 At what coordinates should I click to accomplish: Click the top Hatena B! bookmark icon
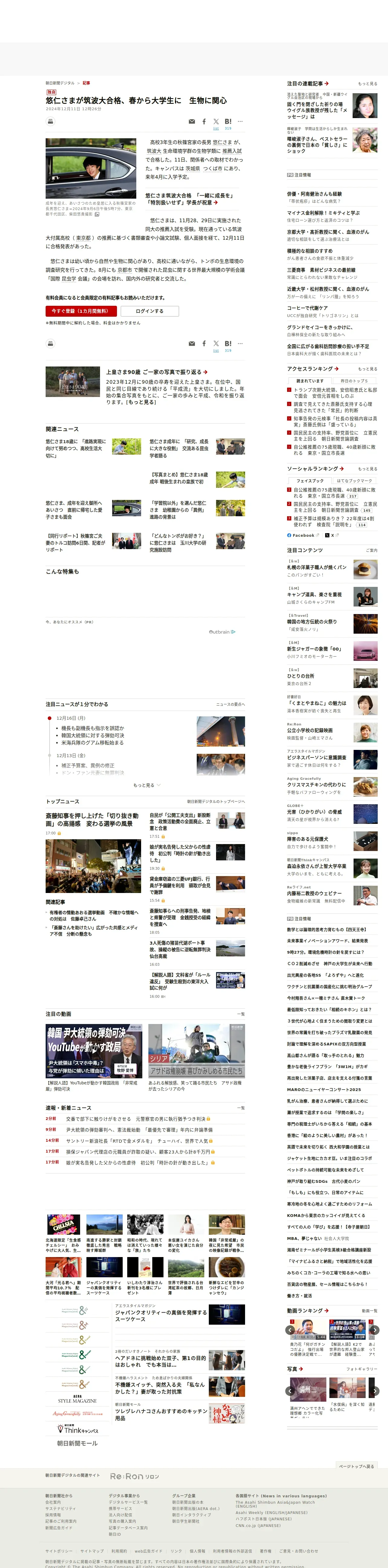(228, 121)
